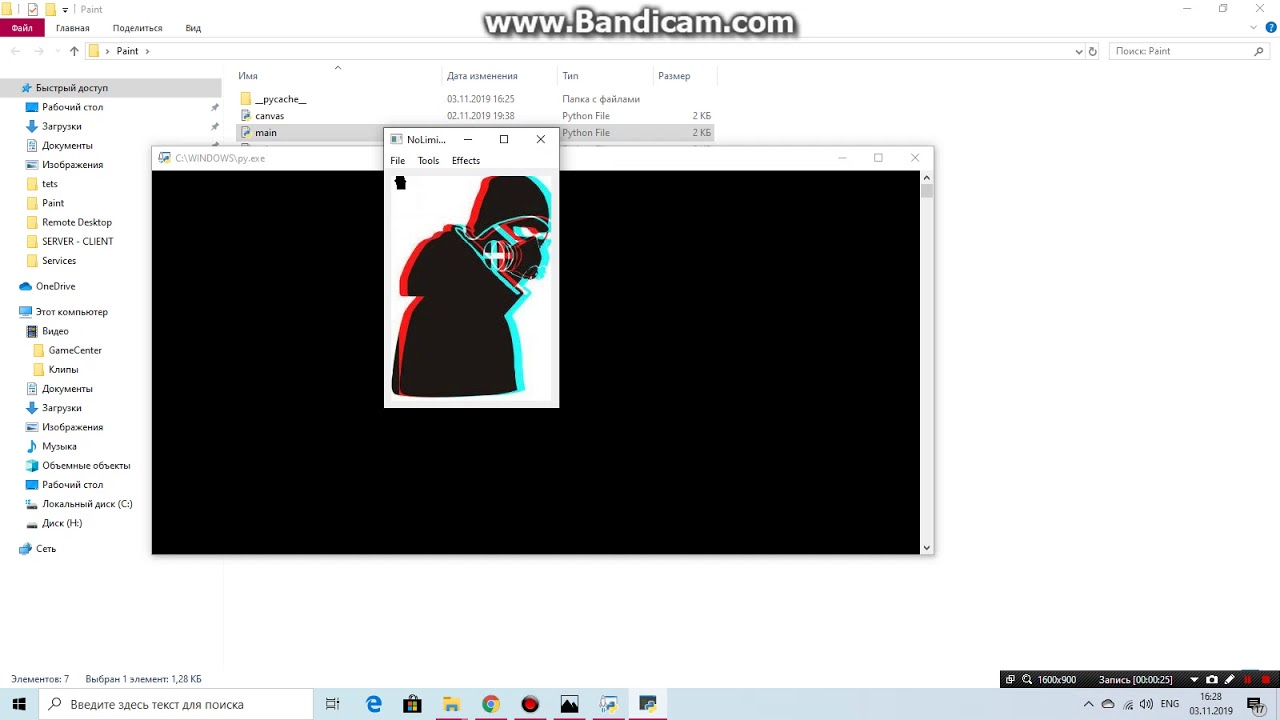
Task: Open recent locations dropdown next to forward arrow
Action: [57, 51]
